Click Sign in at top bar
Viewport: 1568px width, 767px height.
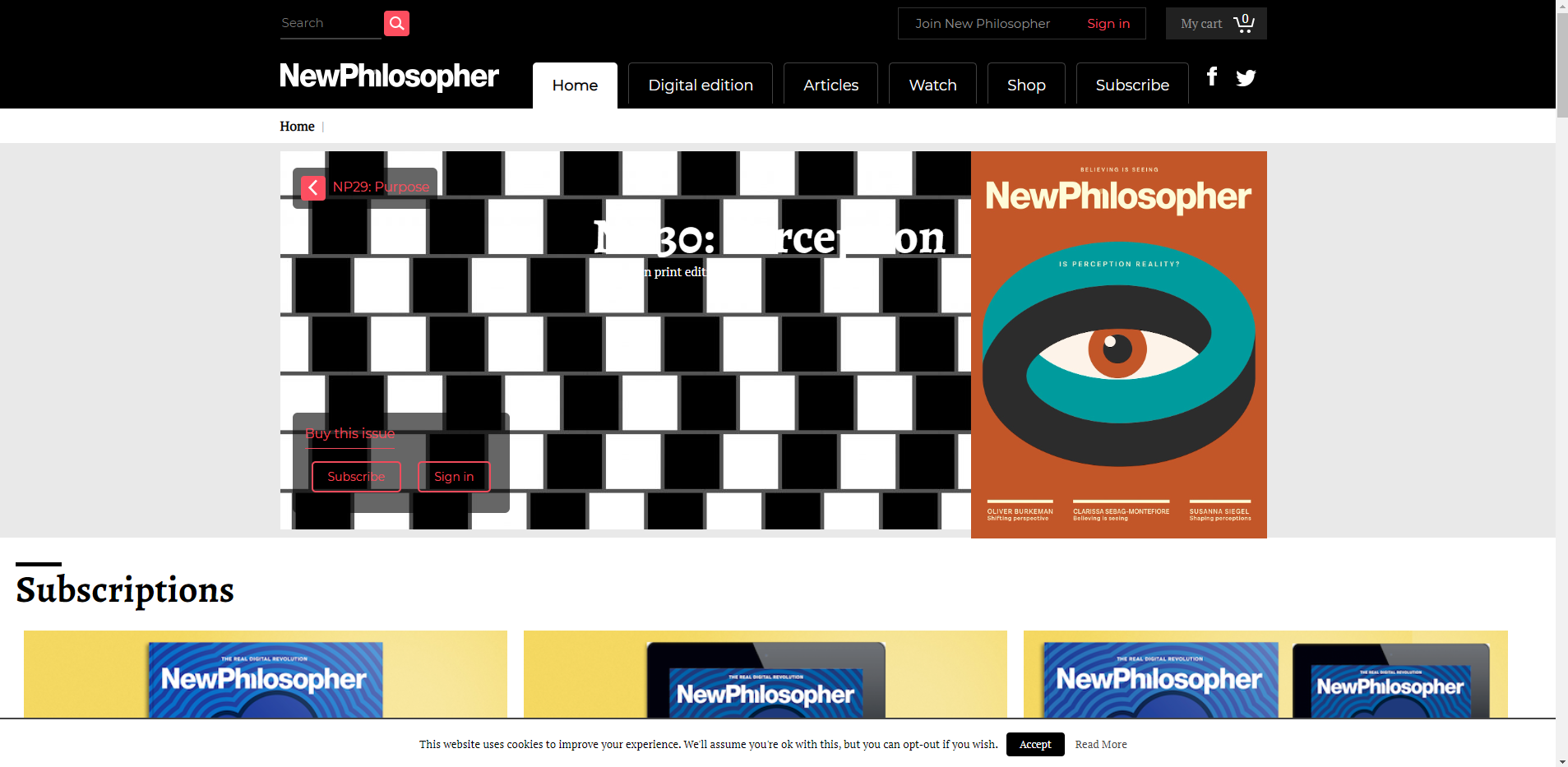(1108, 24)
